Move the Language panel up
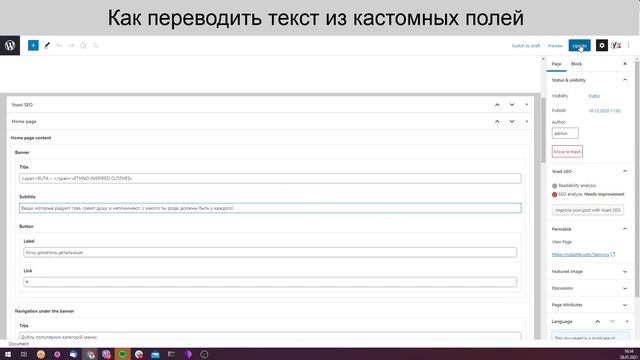 (598, 322)
